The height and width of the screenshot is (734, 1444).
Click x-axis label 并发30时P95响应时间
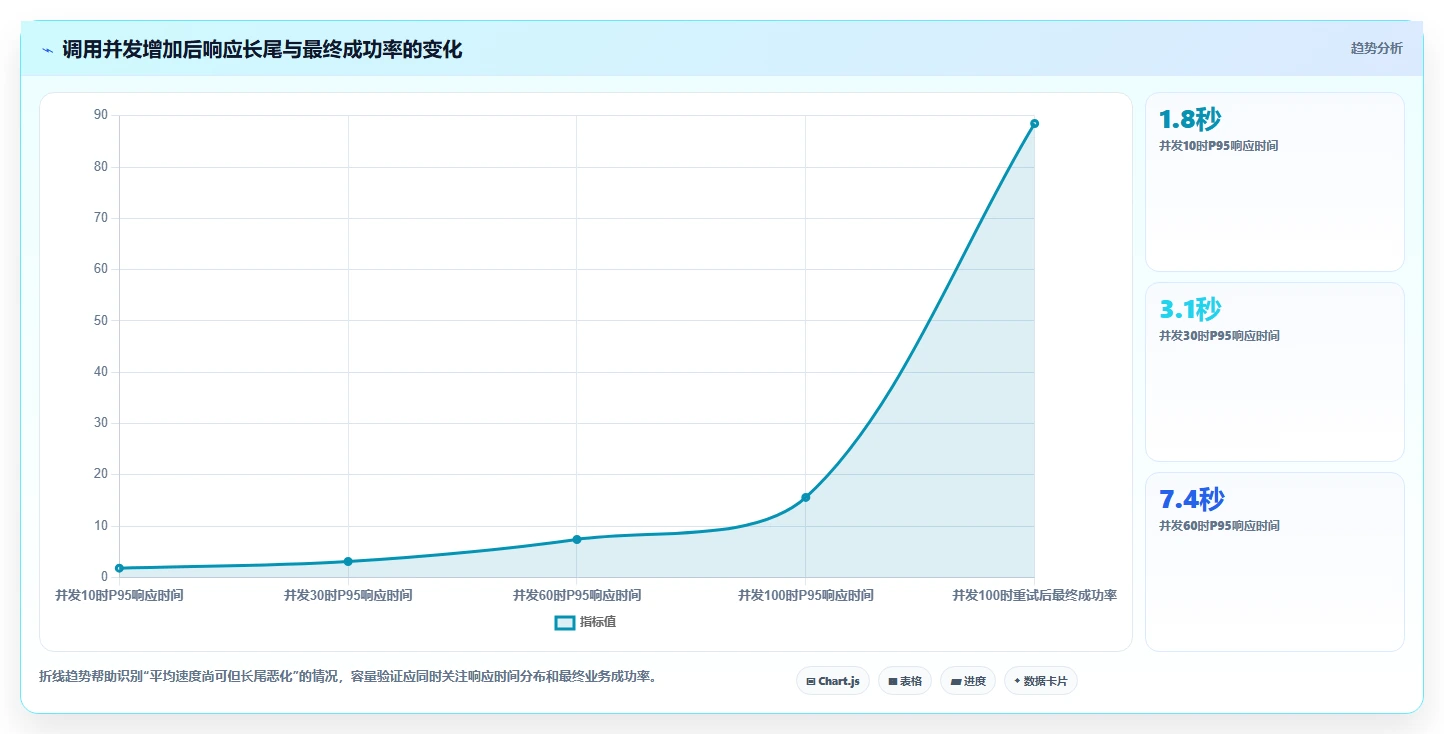click(348, 595)
